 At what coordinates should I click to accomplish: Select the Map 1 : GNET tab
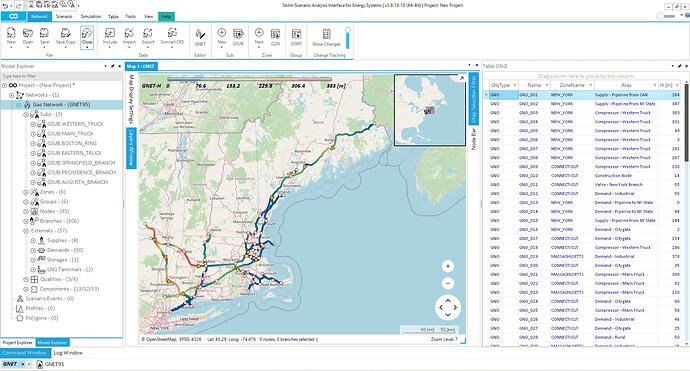pos(141,66)
